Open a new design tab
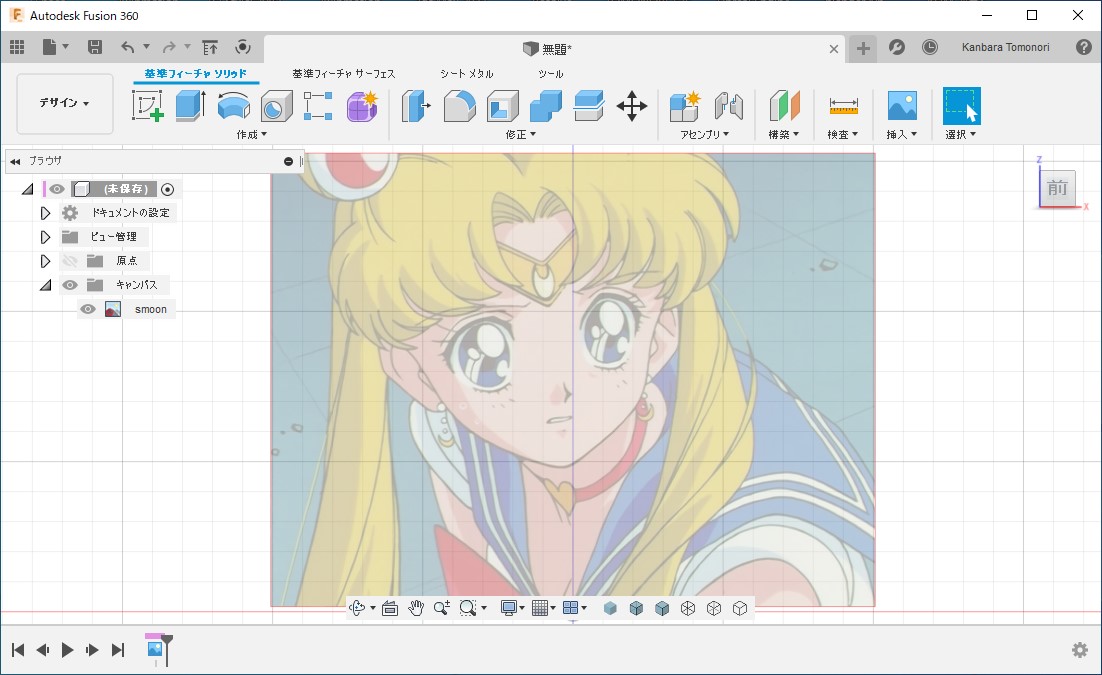 [863, 48]
